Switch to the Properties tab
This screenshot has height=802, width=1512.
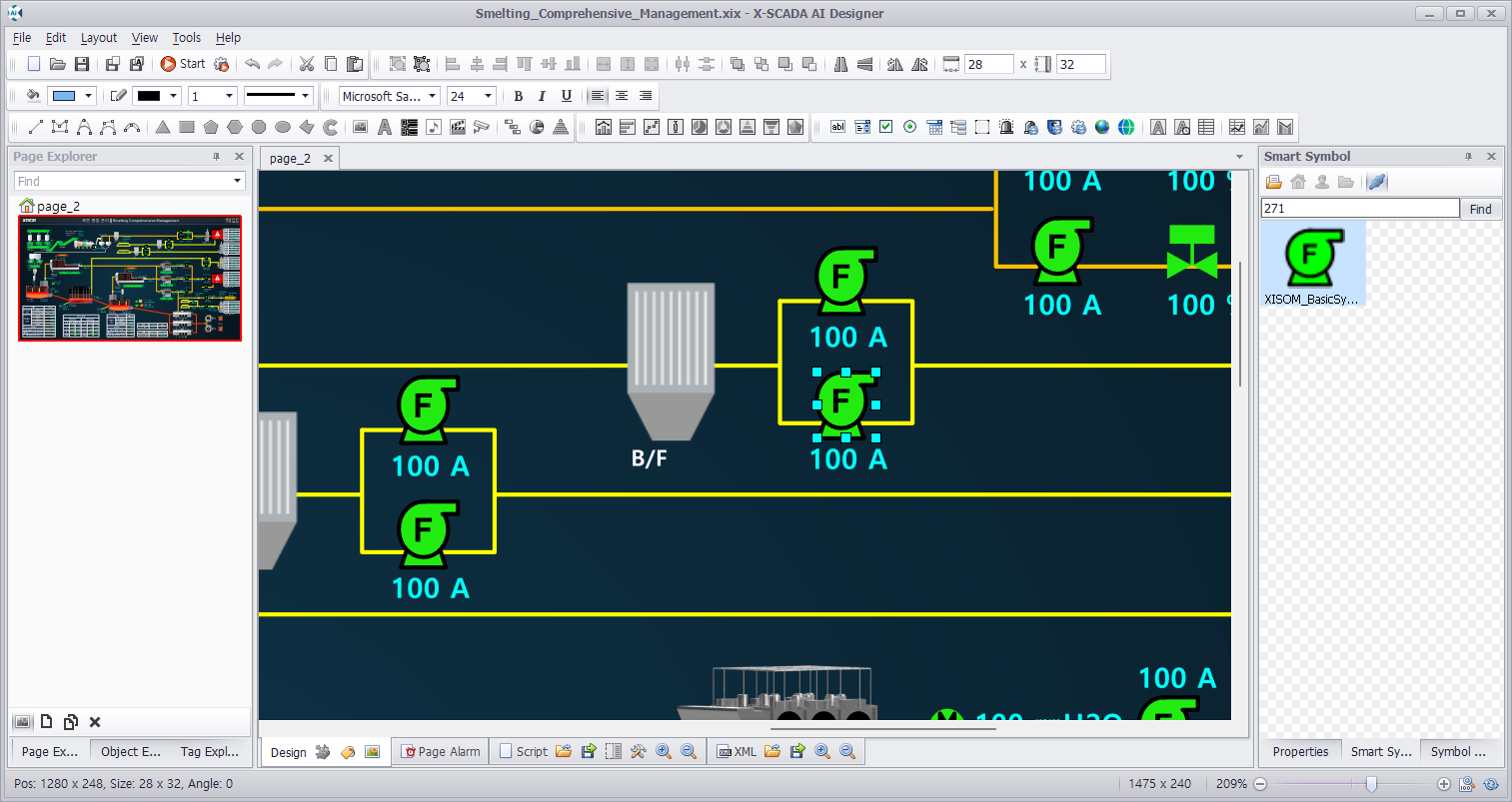tap(1301, 751)
